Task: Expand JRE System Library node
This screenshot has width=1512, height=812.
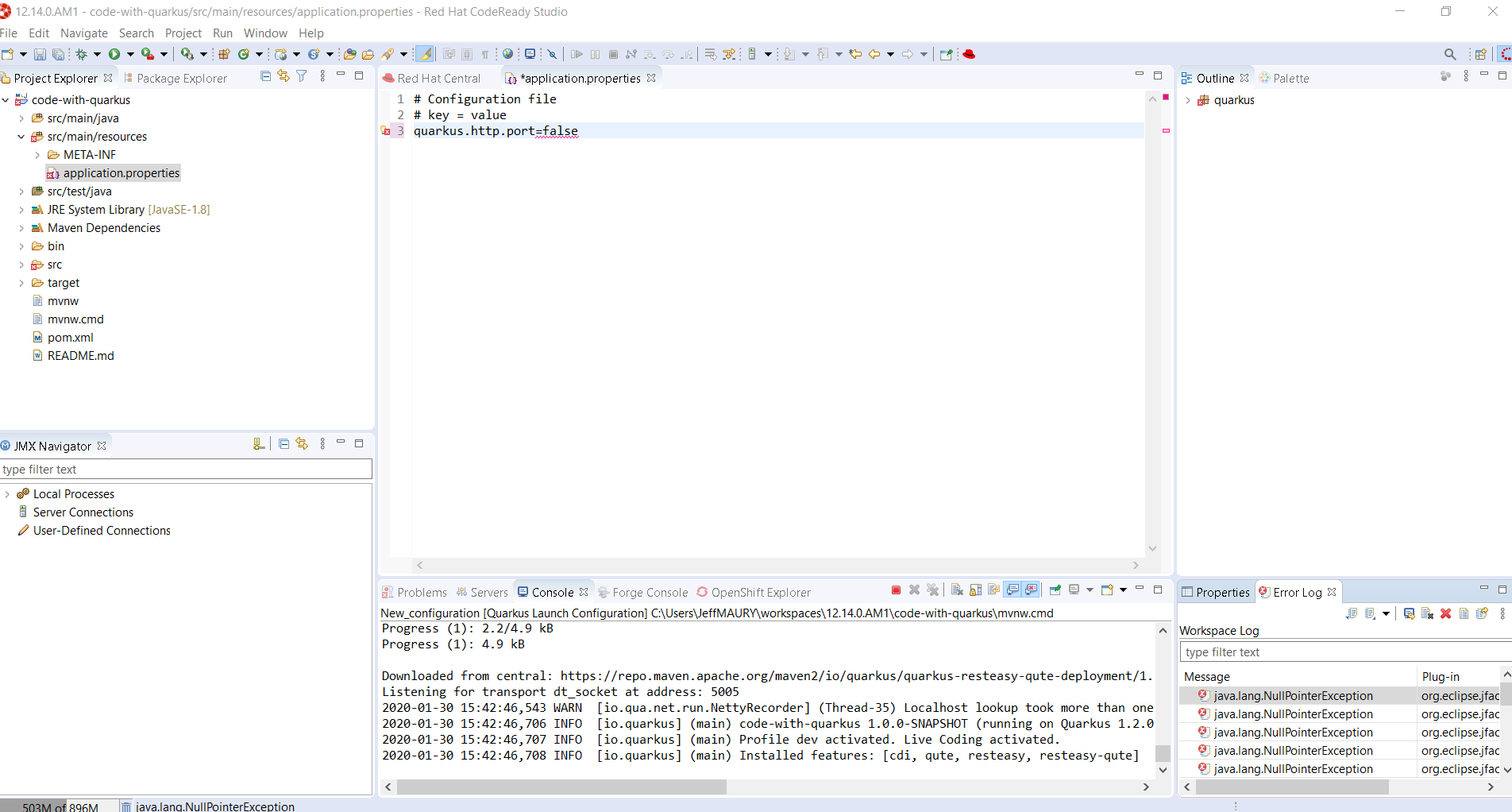Action: [x=21, y=210]
